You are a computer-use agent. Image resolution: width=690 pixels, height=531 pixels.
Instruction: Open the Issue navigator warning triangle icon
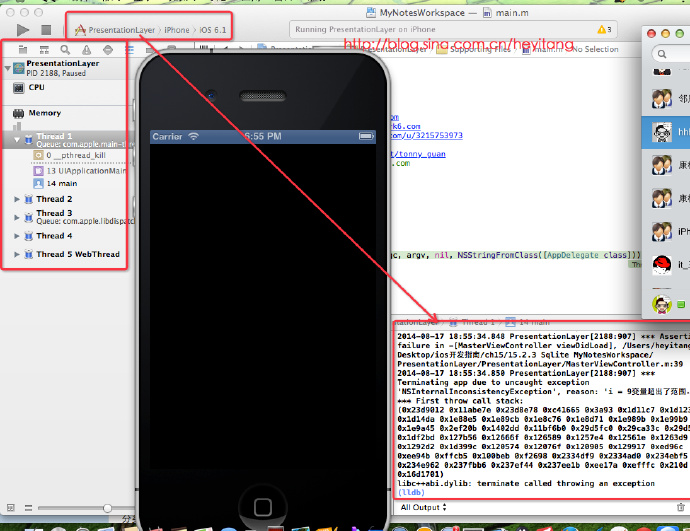tap(87, 50)
